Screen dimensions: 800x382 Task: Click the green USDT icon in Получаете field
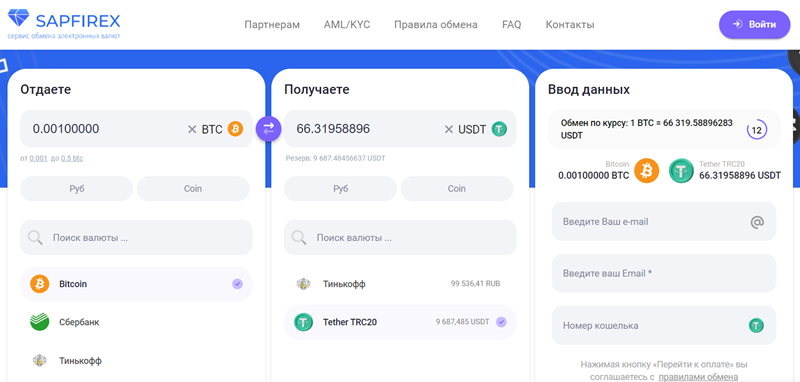[499, 129]
